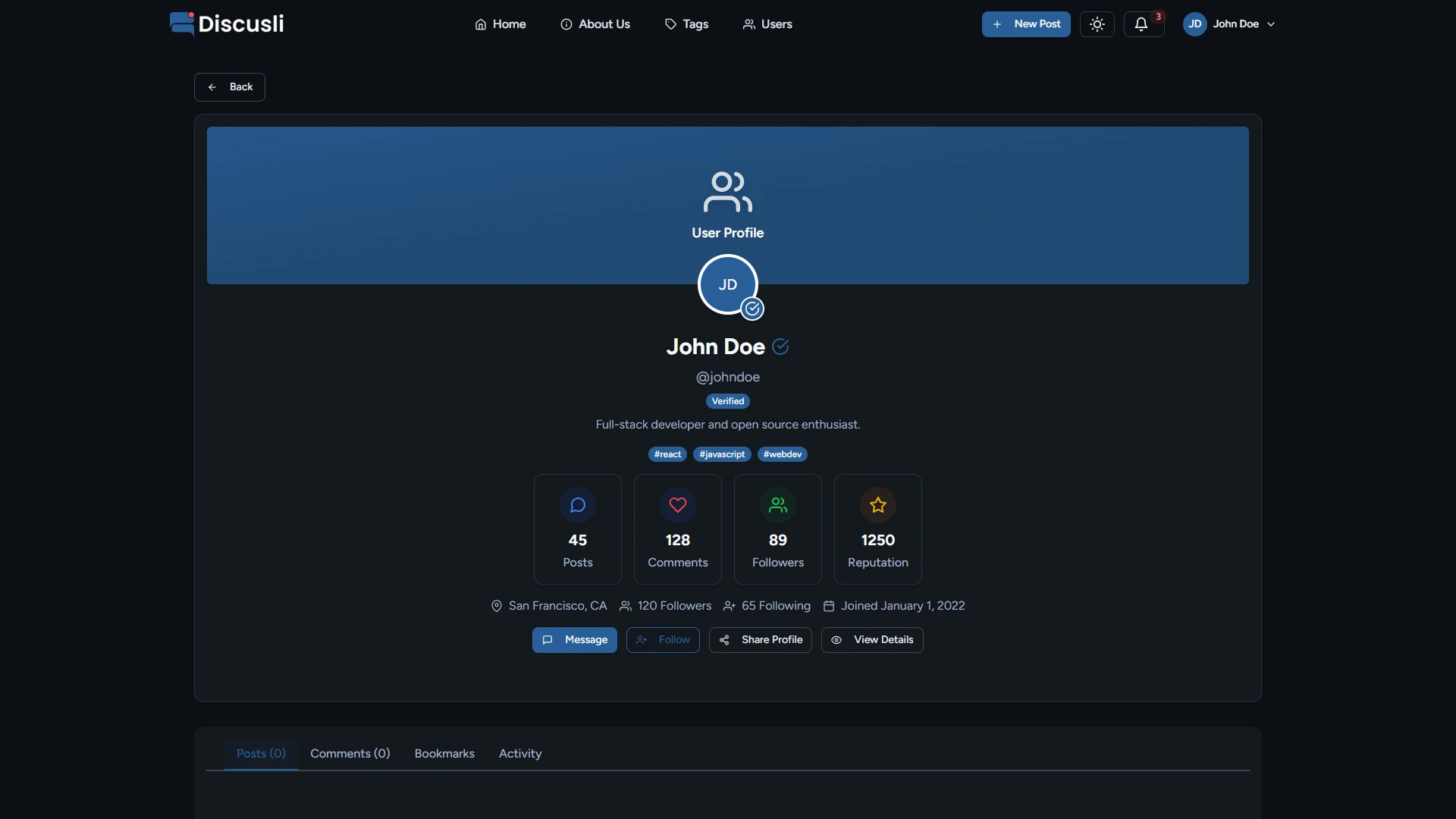Screen dimensions: 1456x819
Task: Click the verified badge on the avatar
Action: (752, 309)
